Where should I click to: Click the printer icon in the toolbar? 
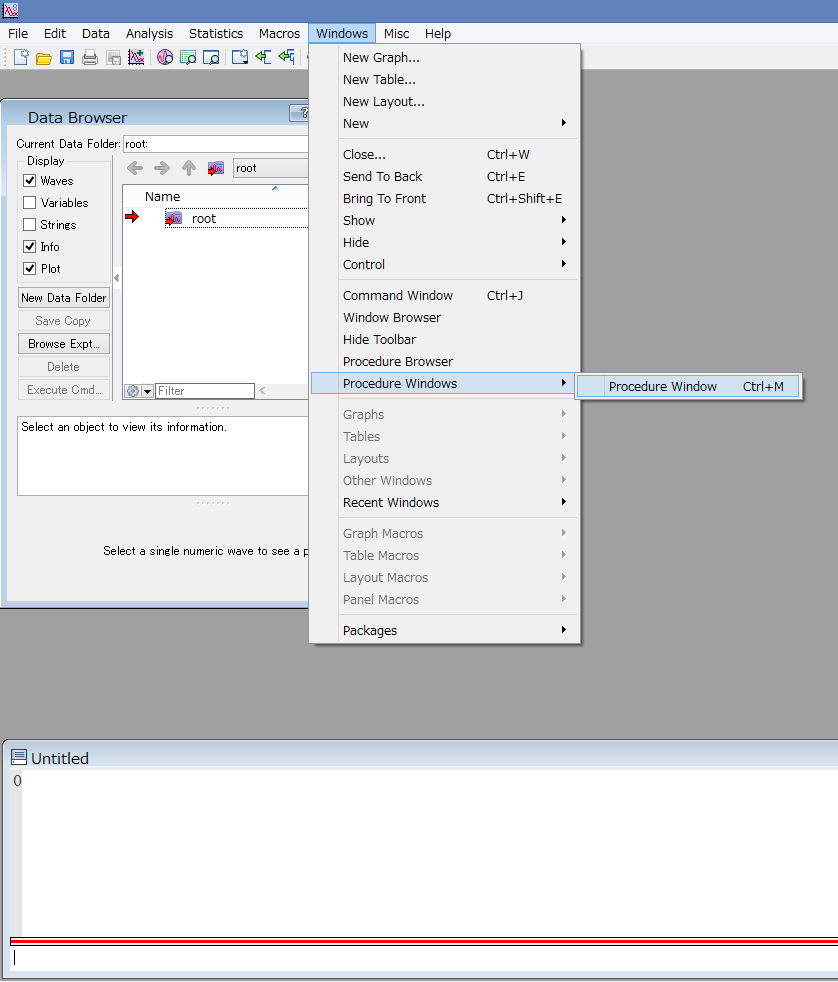pyautogui.click(x=90, y=57)
